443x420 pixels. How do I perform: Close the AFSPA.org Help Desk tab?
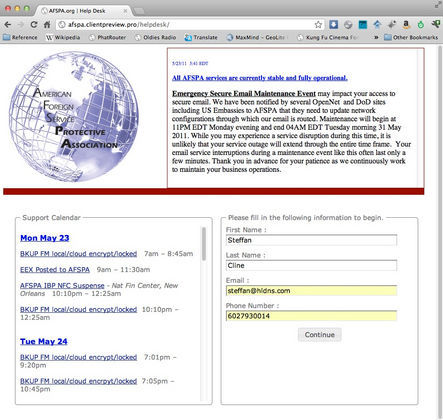coord(125,11)
